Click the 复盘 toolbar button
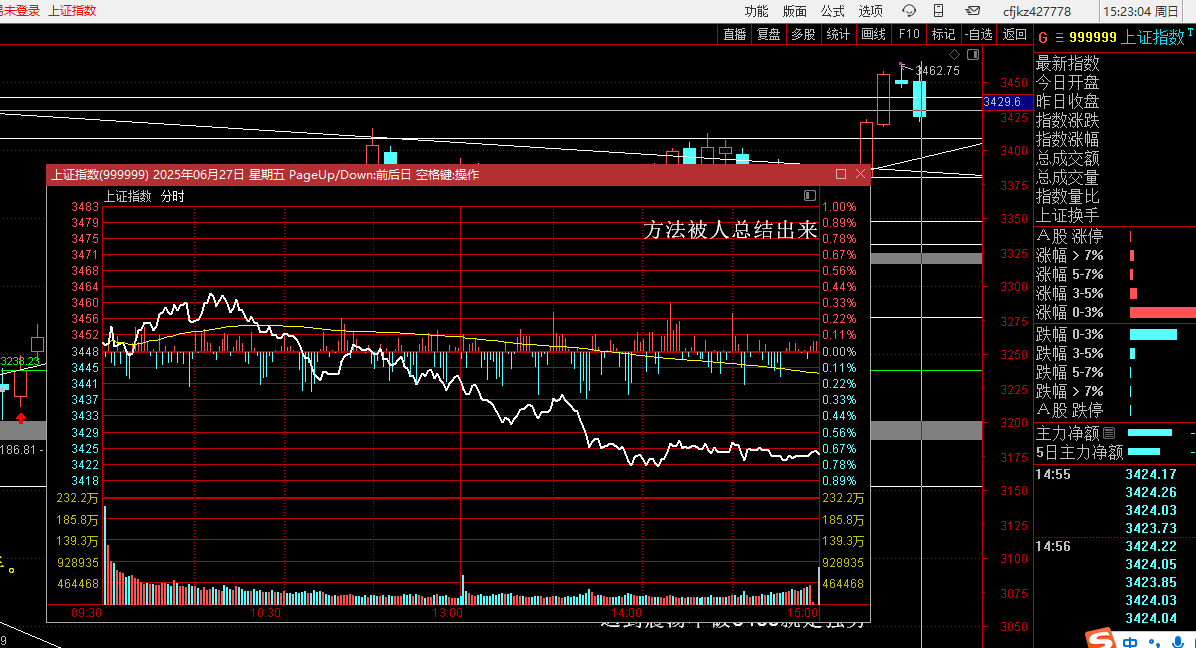 [x=769, y=34]
